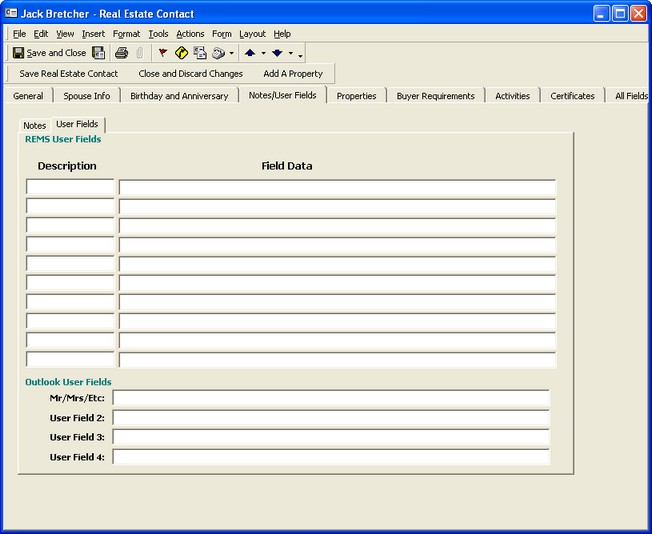This screenshot has width=652, height=534.
Task: Print the contact with the printer icon
Action: coord(121,53)
